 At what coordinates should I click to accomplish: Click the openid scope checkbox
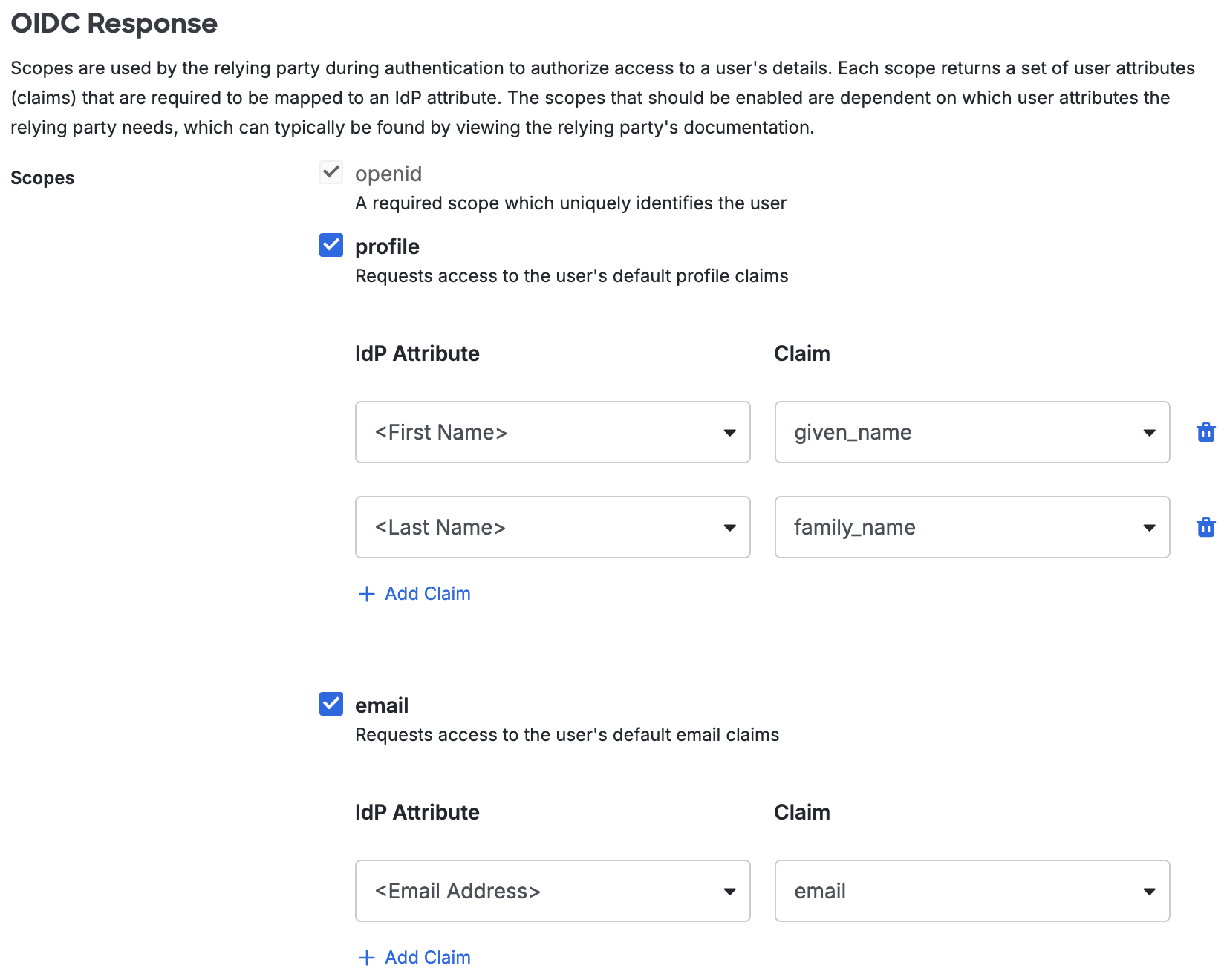pos(331,172)
